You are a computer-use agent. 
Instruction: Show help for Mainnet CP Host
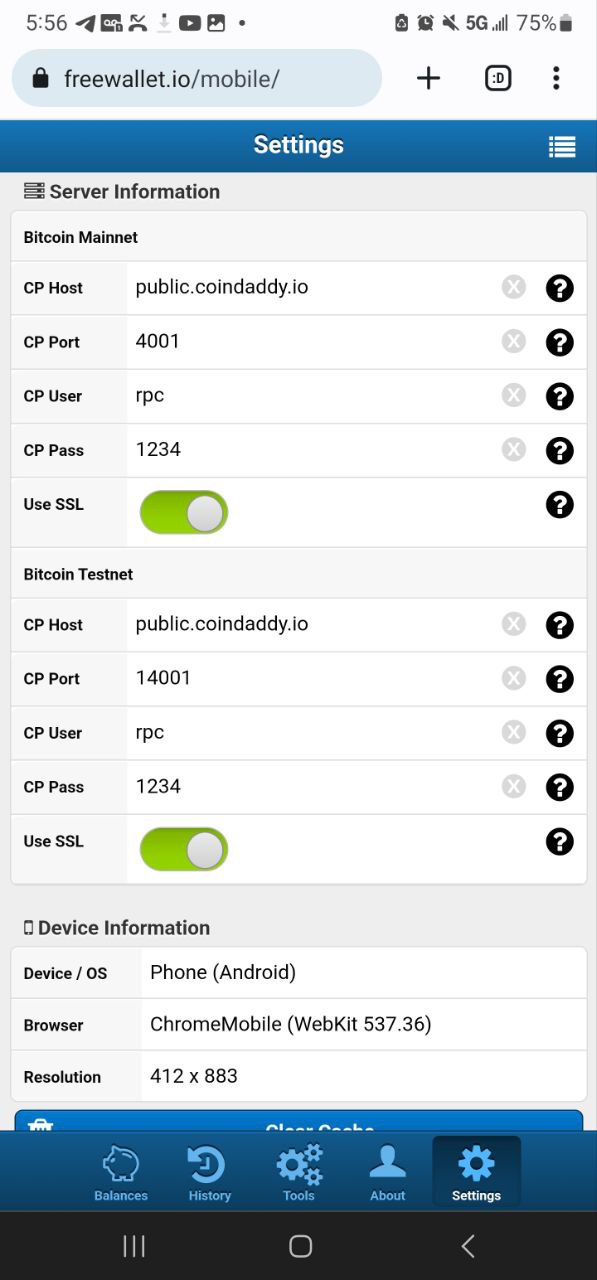pyautogui.click(x=560, y=288)
